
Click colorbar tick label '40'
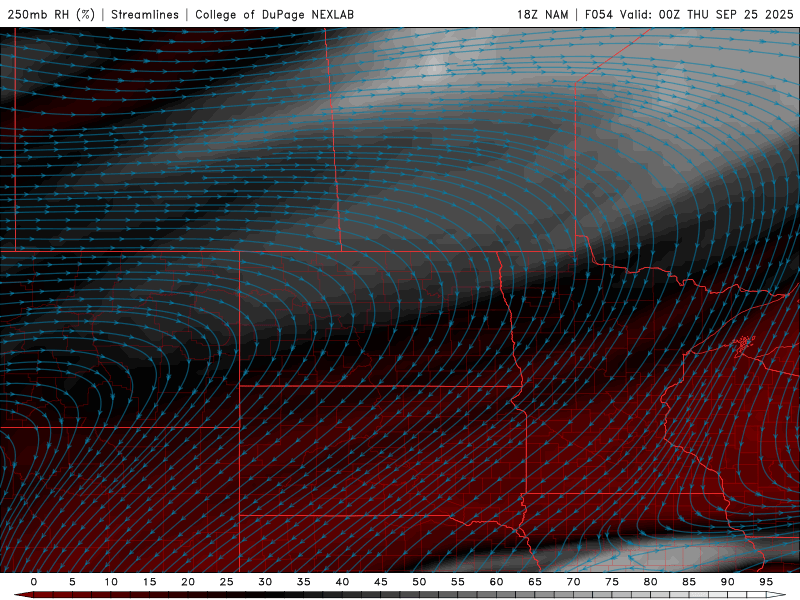(342, 582)
